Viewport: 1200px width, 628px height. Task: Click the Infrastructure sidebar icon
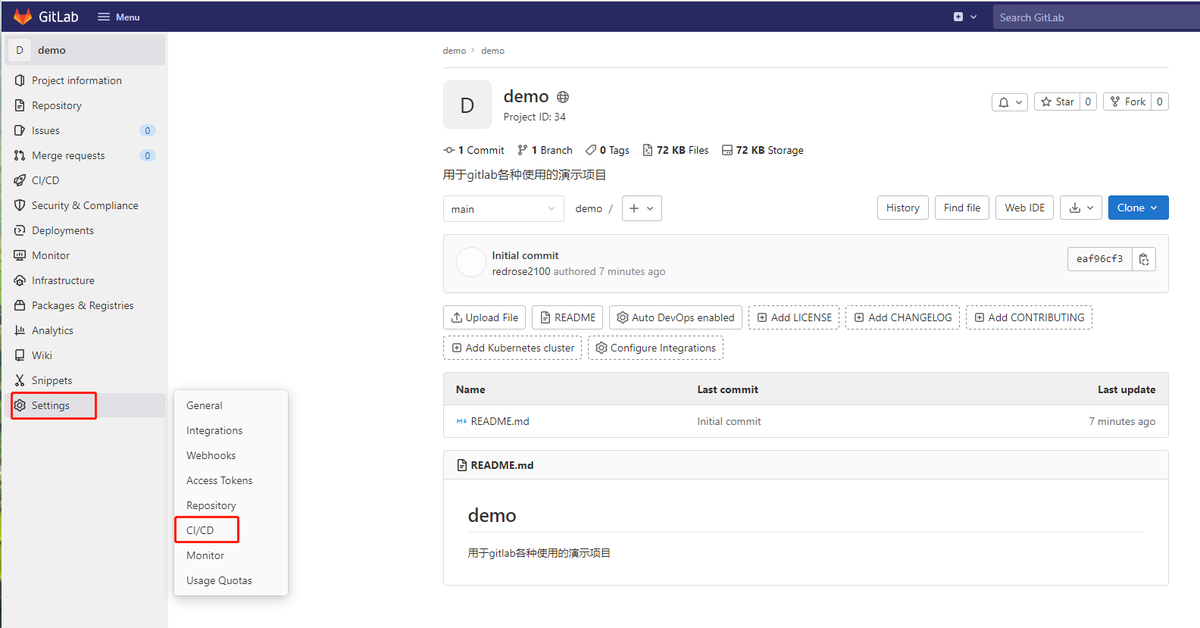(20, 280)
